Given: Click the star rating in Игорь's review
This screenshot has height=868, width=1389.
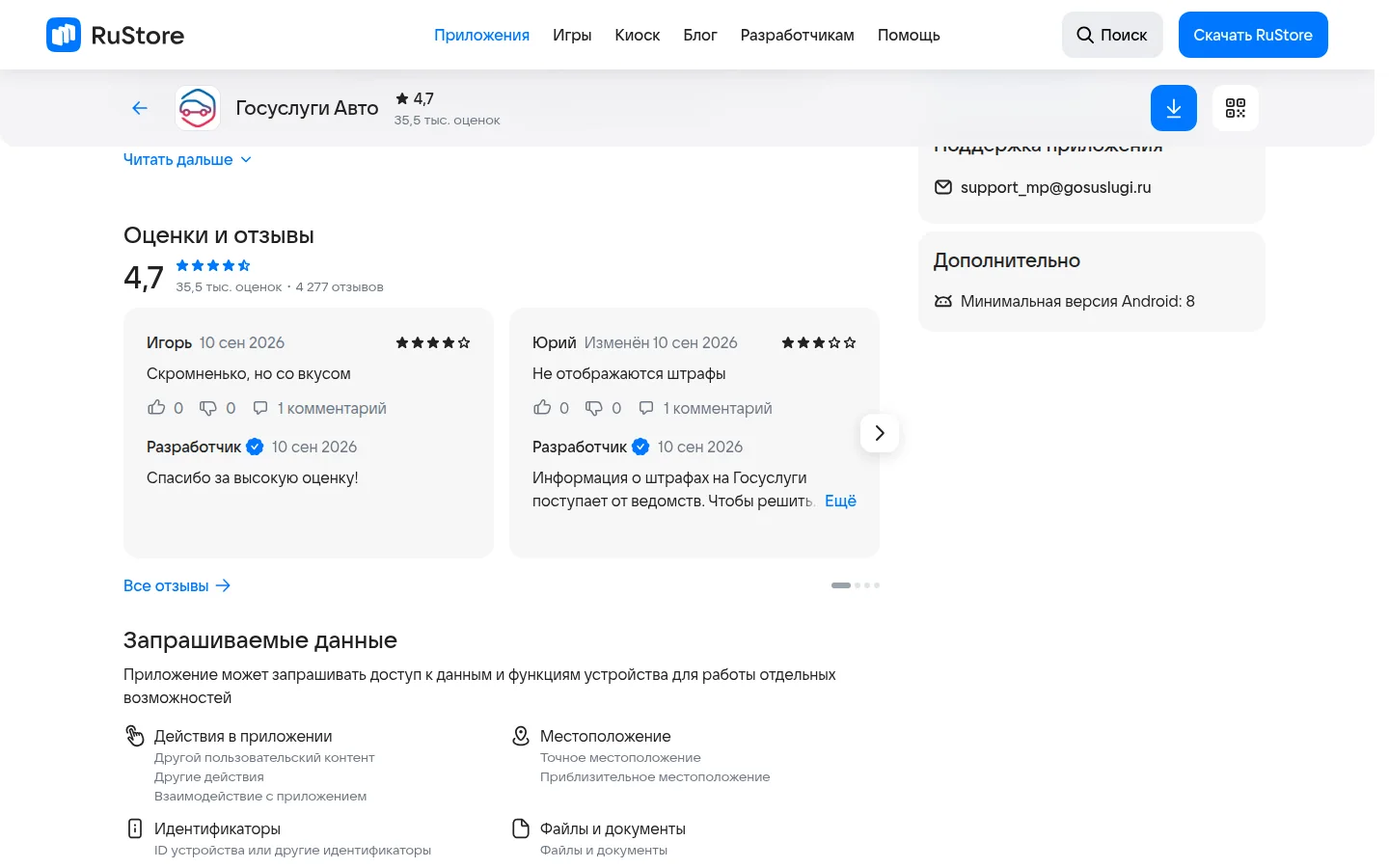Looking at the screenshot, I should (x=433, y=342).
